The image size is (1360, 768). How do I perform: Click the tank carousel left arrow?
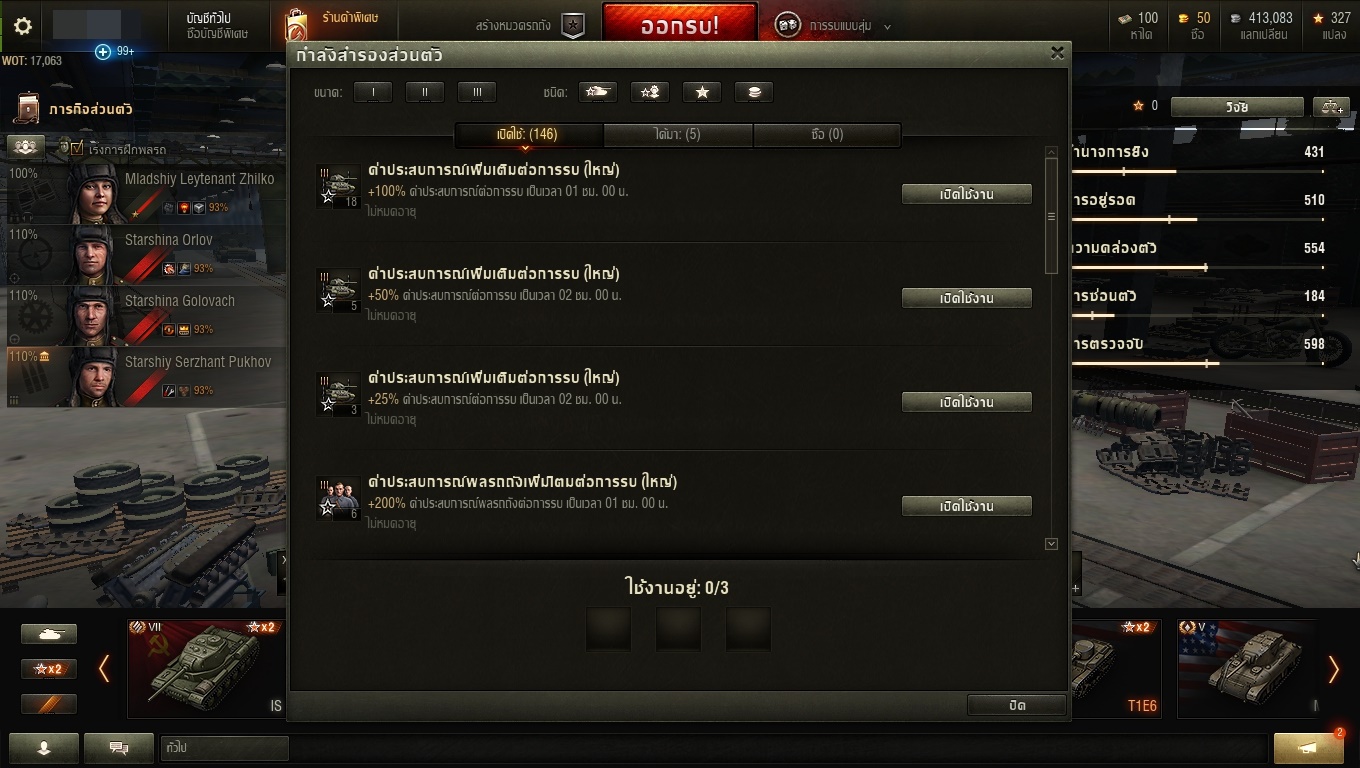[103, 669]
